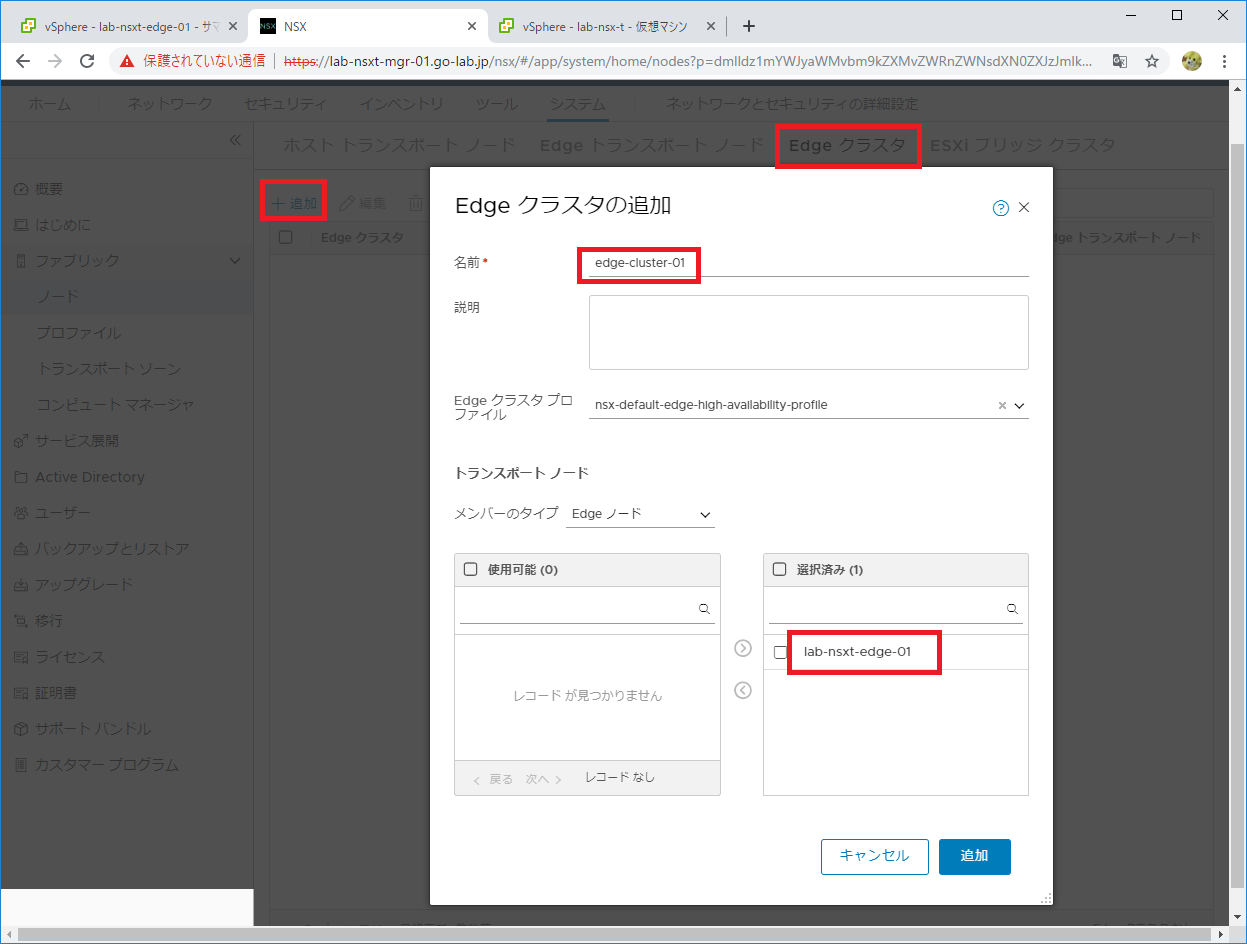Screen dimensions: 1247x944
Task: Click the move-left arrow between member lists
Action: pyautogui.click(x=742, y=690)
